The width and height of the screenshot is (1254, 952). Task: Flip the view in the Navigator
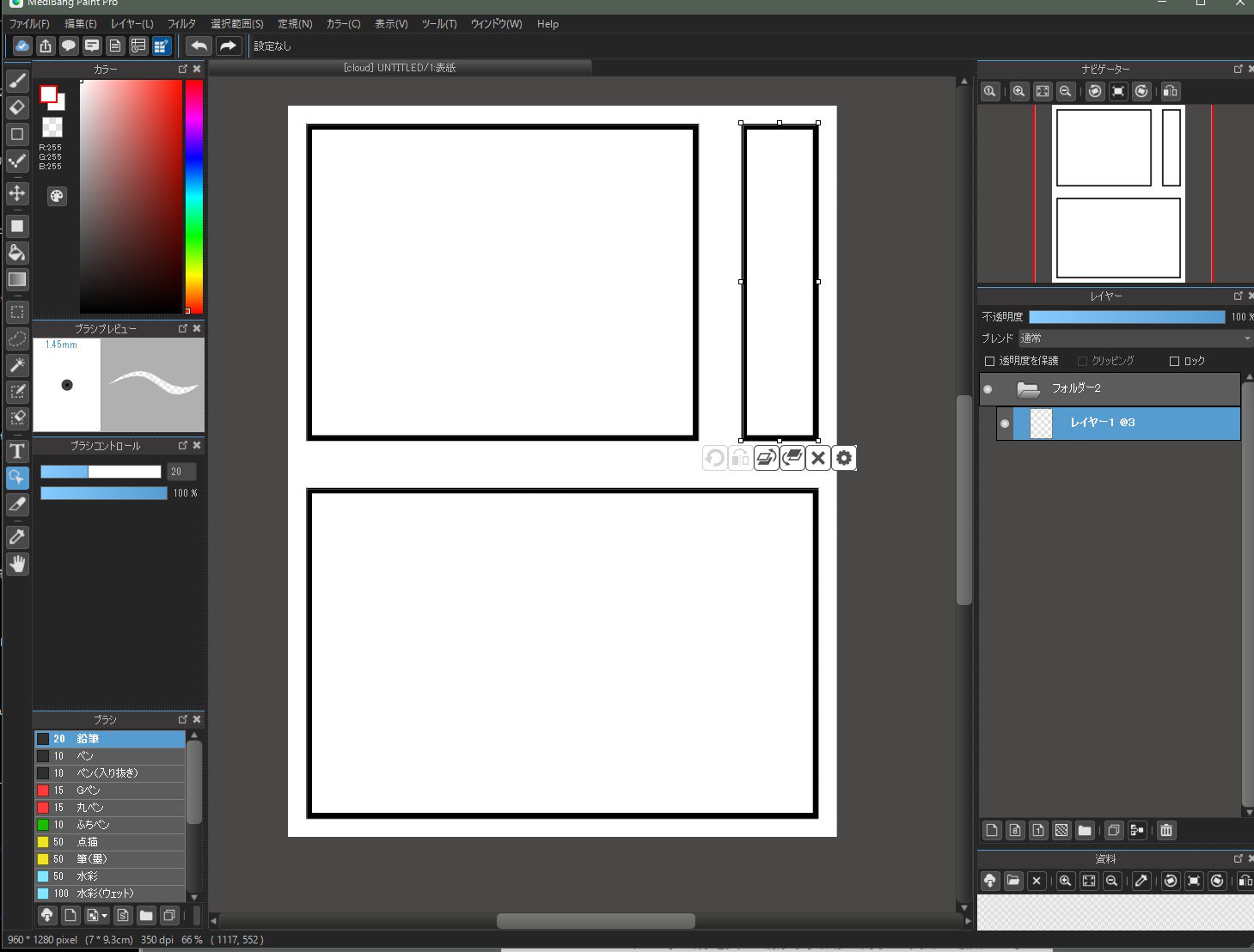(x=1171, y=91)
